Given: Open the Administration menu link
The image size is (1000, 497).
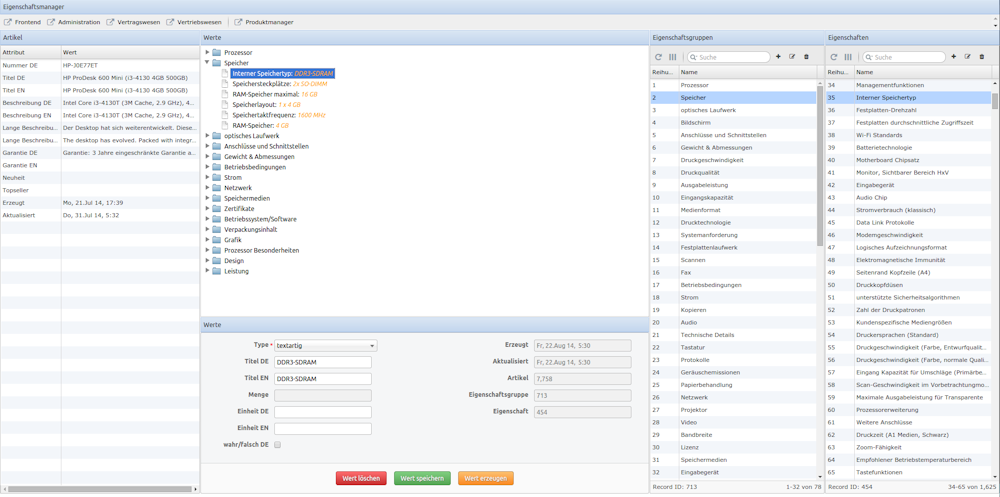Looking at the screenshot, I should 74,22.
